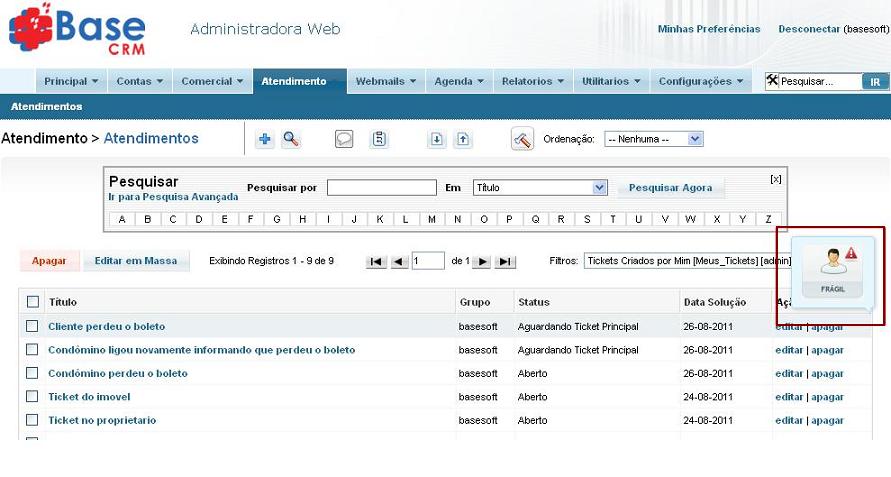Viewport: 891px width, 477px height.
Task: Click the 'Pesquisar por' text field
Action: 381,188
